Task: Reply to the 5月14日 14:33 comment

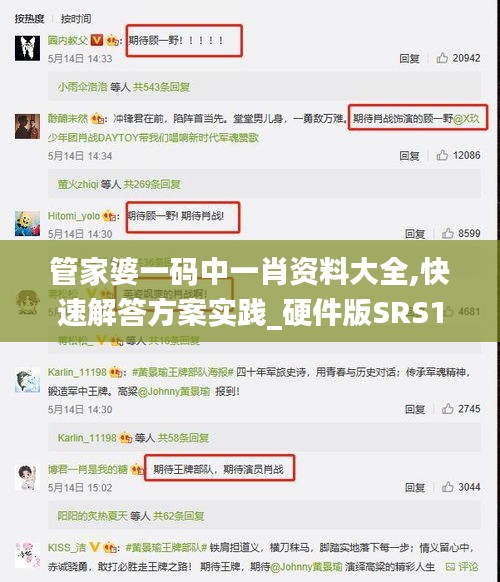Action: [409, 58]
